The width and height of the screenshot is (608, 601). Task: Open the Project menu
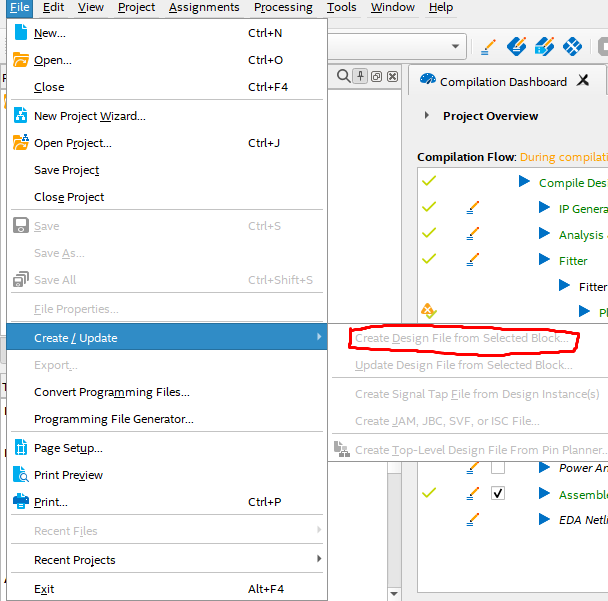136,7
